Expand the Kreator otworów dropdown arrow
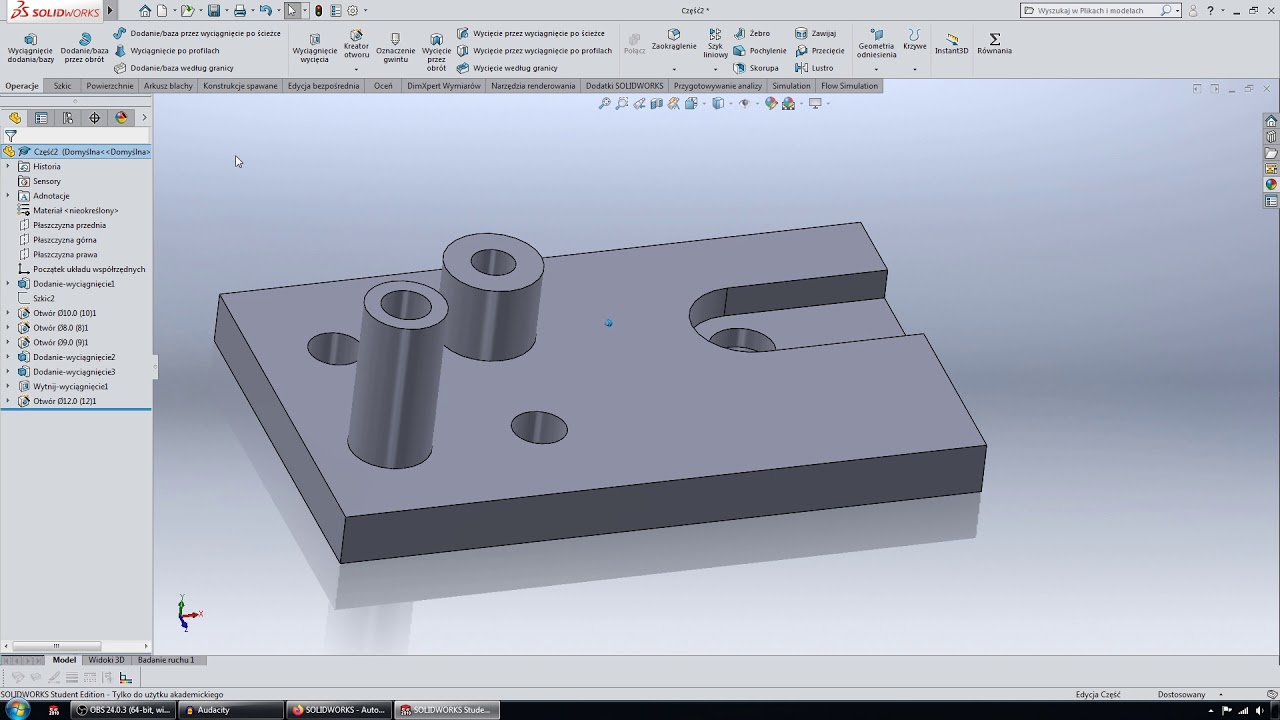 pos(356,69)
